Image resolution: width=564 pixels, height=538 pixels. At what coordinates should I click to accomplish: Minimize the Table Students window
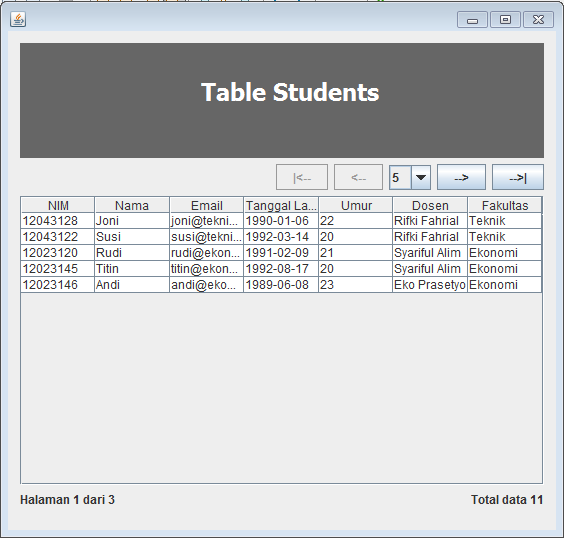coord(472,19)
